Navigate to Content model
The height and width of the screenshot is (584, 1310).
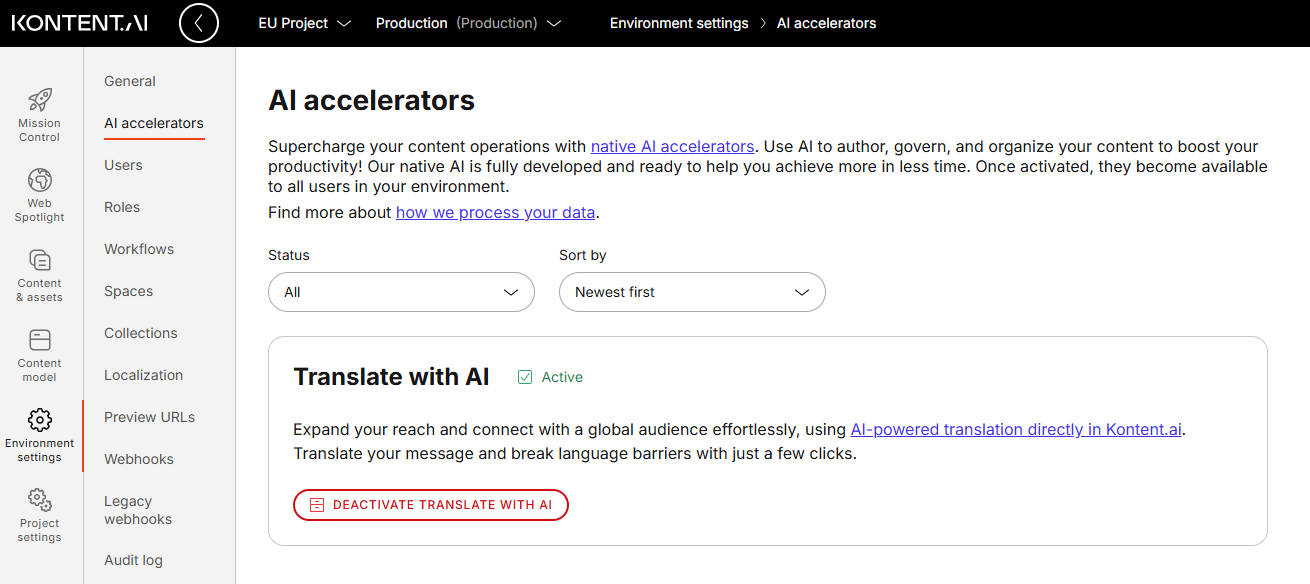pos(39,352)
